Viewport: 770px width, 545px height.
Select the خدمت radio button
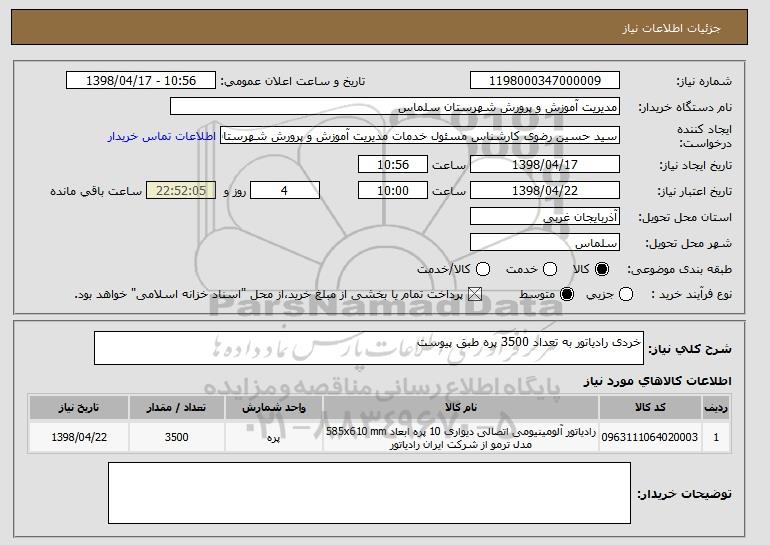pyautogui.click(x=550, y=269)
